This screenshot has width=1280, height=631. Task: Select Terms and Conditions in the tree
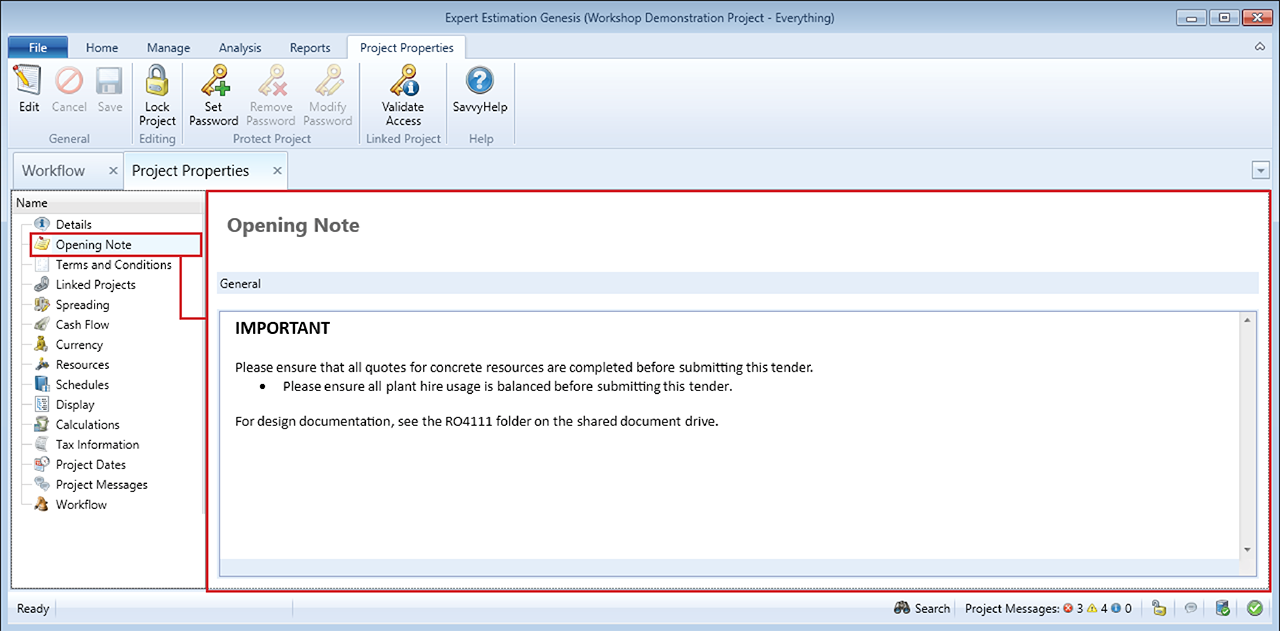(113, 265)
